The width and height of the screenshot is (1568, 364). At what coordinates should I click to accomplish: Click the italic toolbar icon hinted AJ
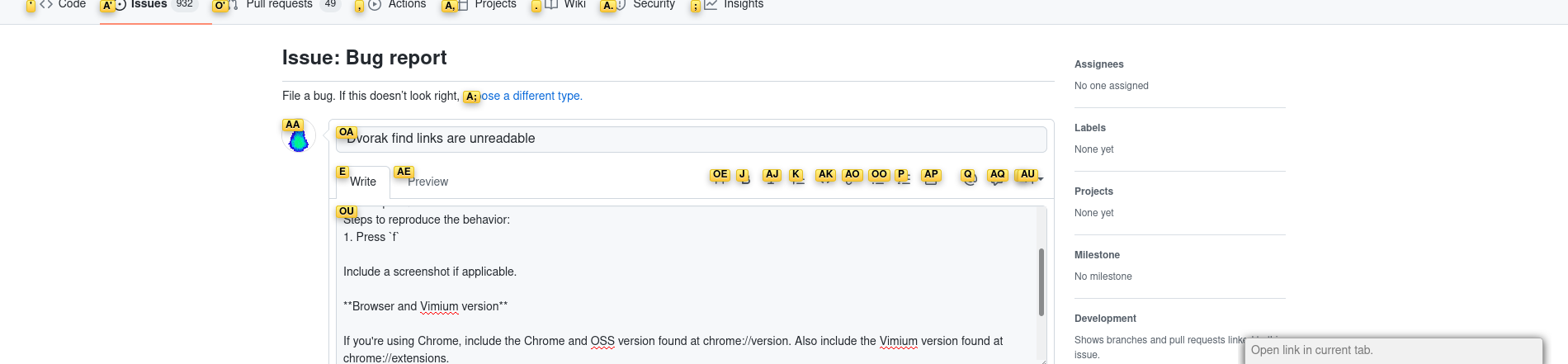click(x=772, y=180)
